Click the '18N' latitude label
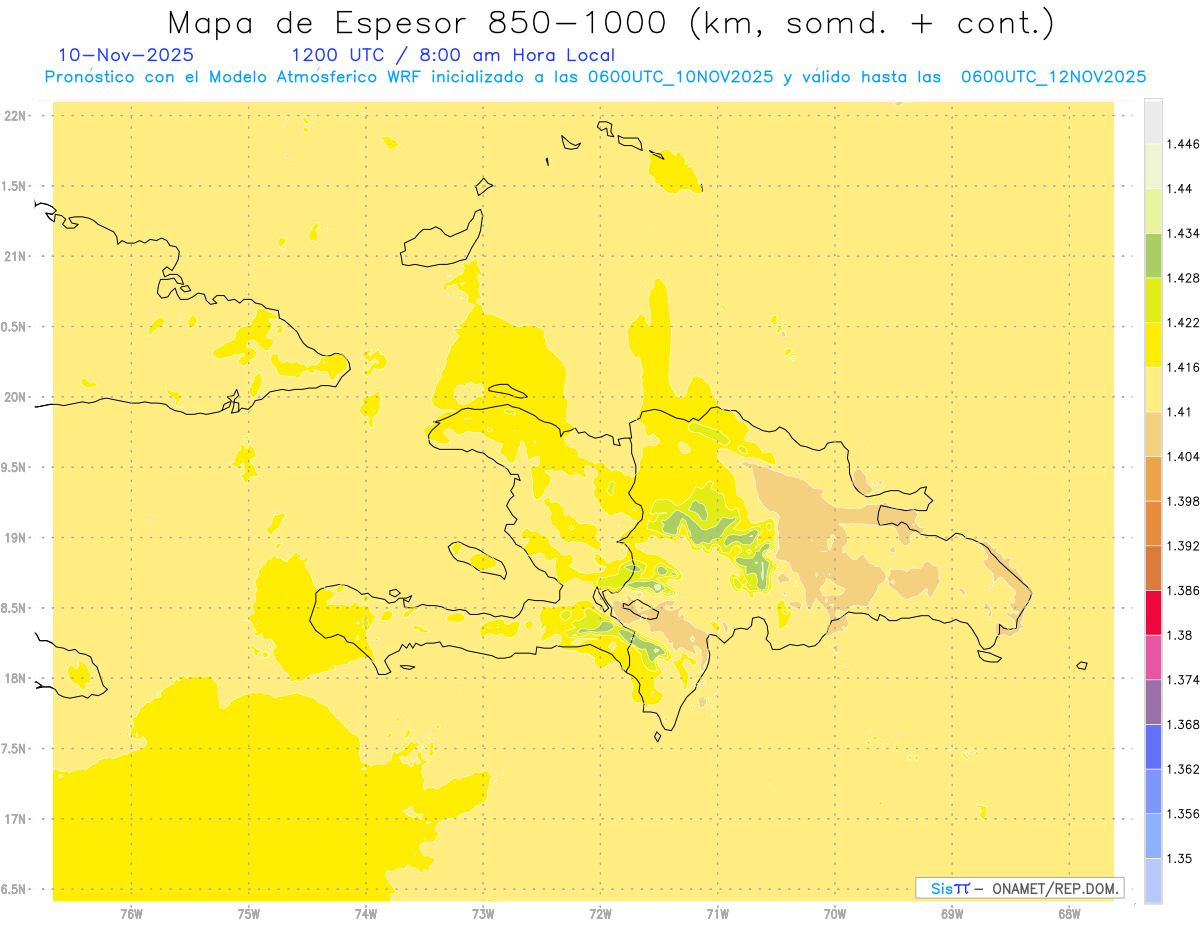 [x=14, y=679]
